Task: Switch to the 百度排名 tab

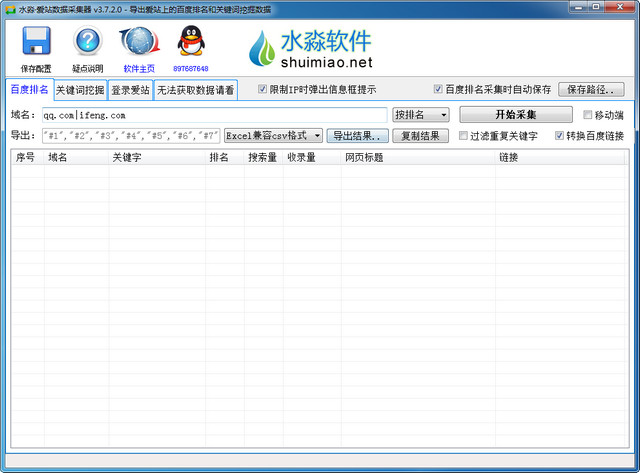Action: pyautogui.click(x=29, y=89)
